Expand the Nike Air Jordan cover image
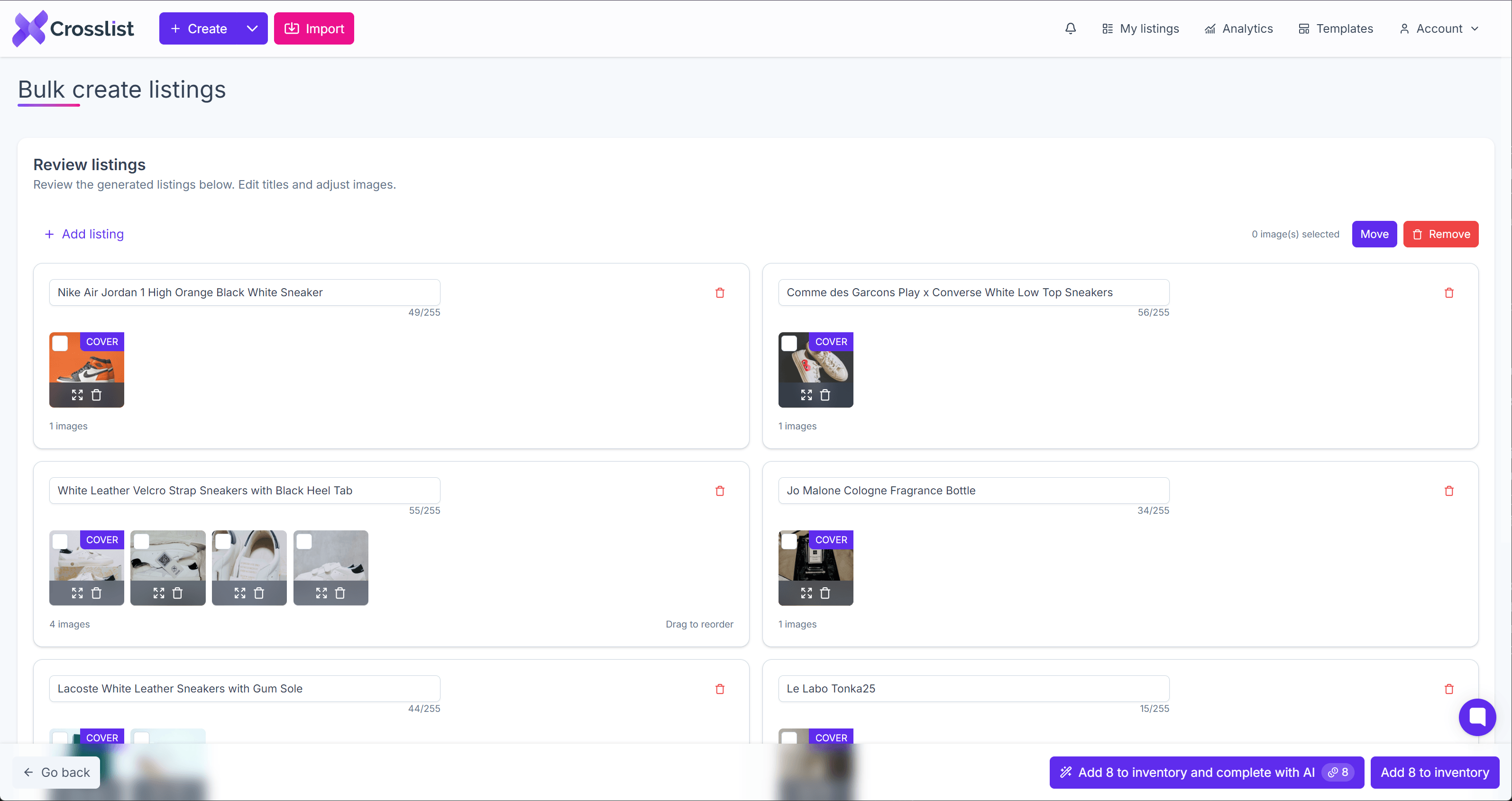This screenshot has width=1512, height=801. [x=77, y=395]
